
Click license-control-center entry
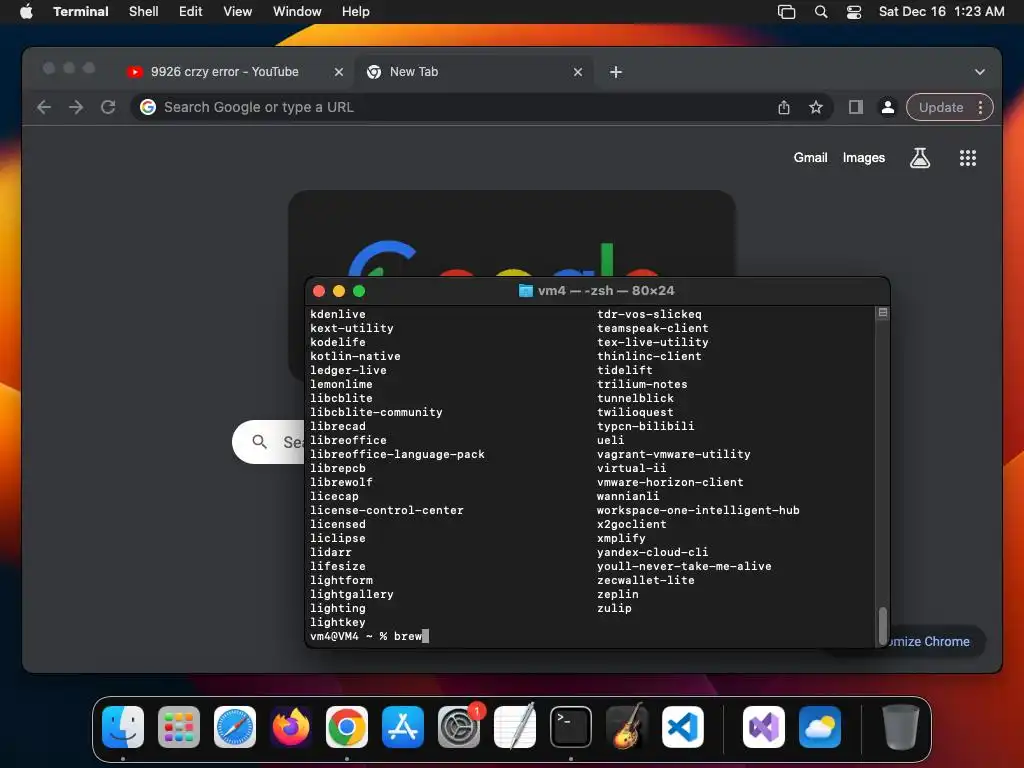[x=387, y=510]
